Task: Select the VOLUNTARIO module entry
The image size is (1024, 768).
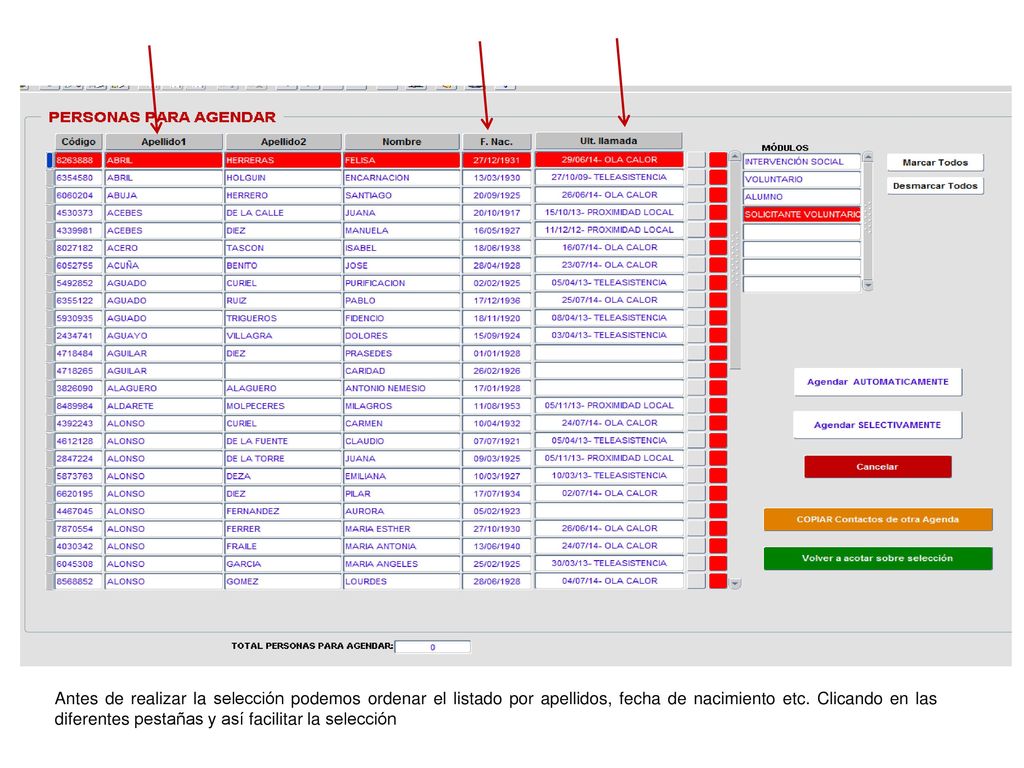Action: click(x=802, y=180)
